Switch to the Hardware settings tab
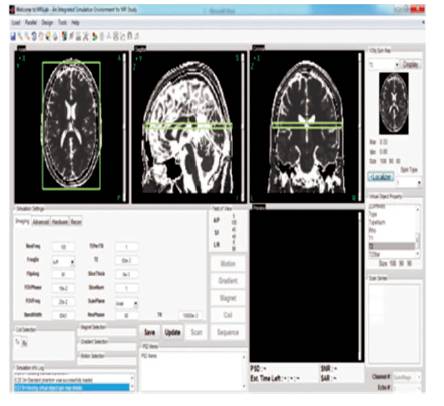This screenshot has height=406, width=444. pos(60,222)
